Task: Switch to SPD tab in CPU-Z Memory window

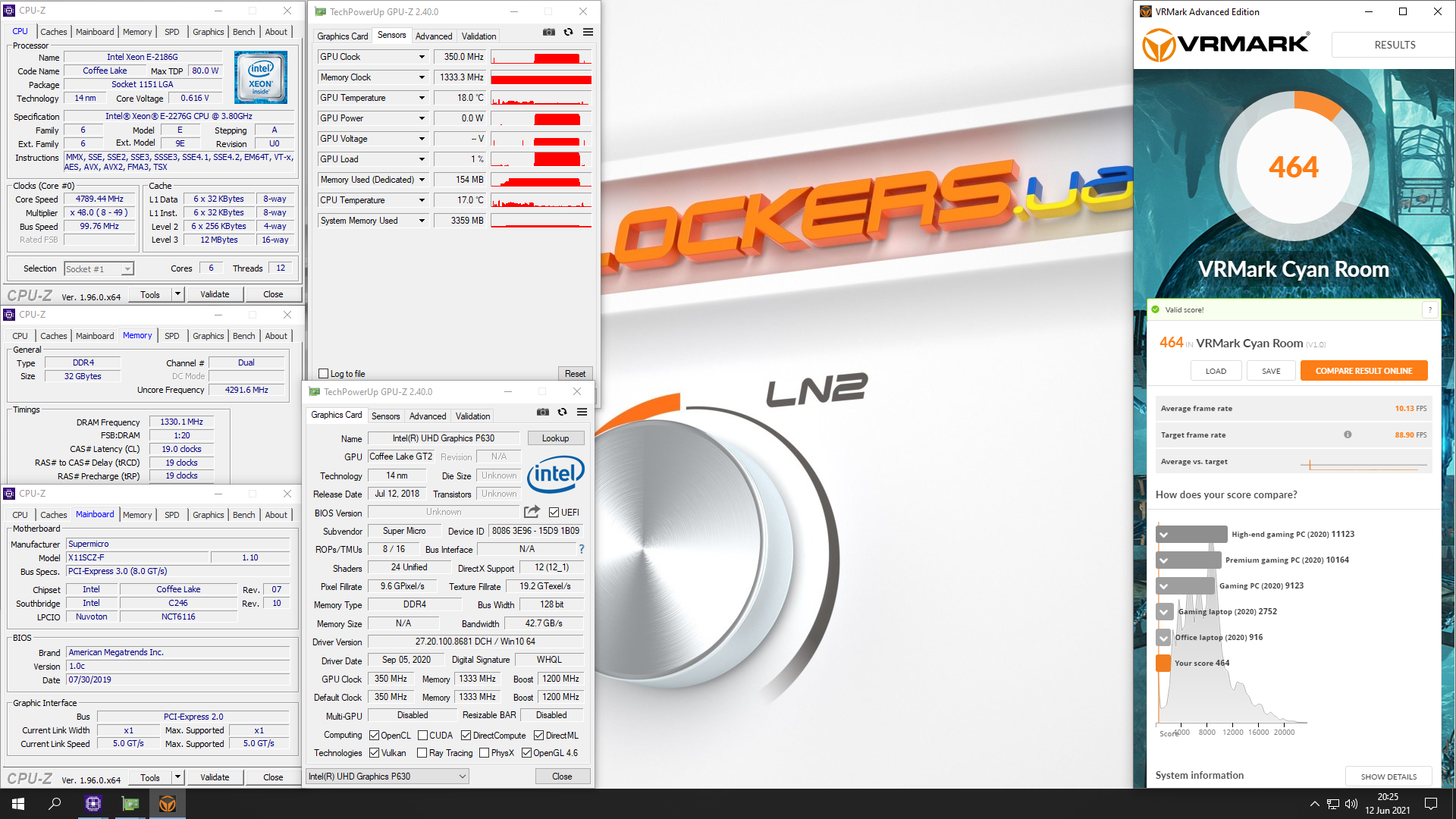Action: [172, 336]
